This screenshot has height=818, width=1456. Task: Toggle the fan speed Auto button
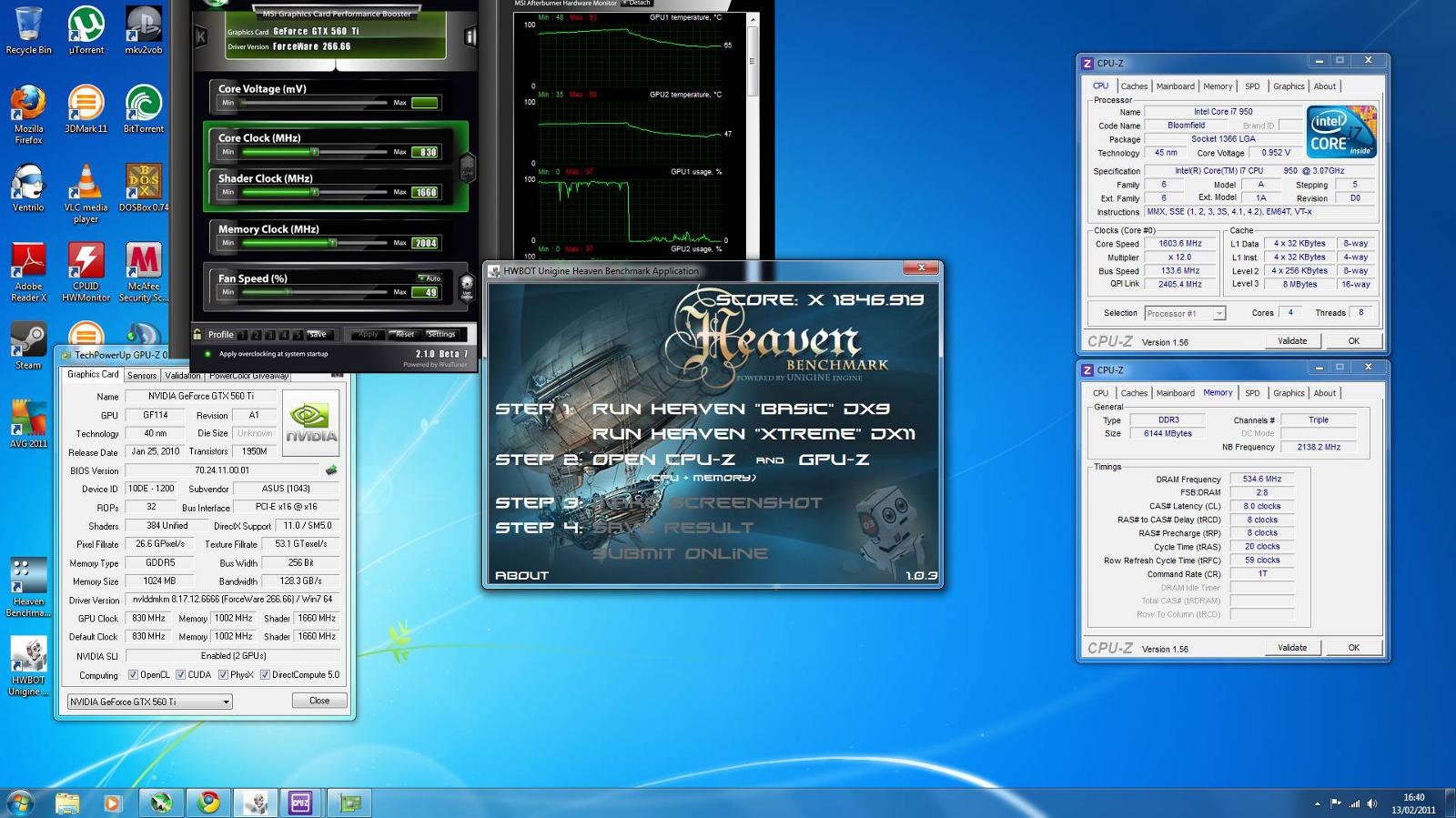429,278
